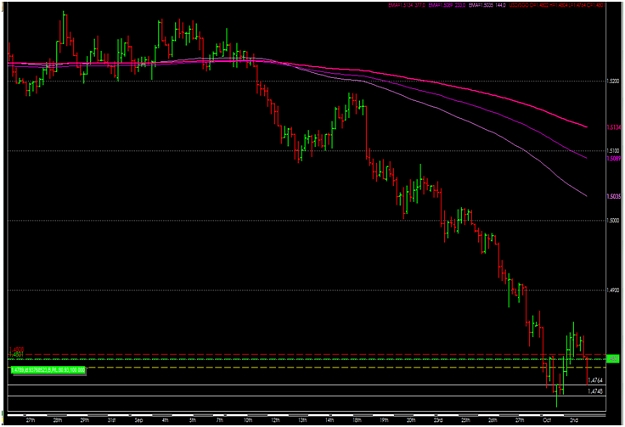The width and height of the screenshot is (625, 427).
Task: Click the 27th label left of 28th
Action: (x=30, y=420)
